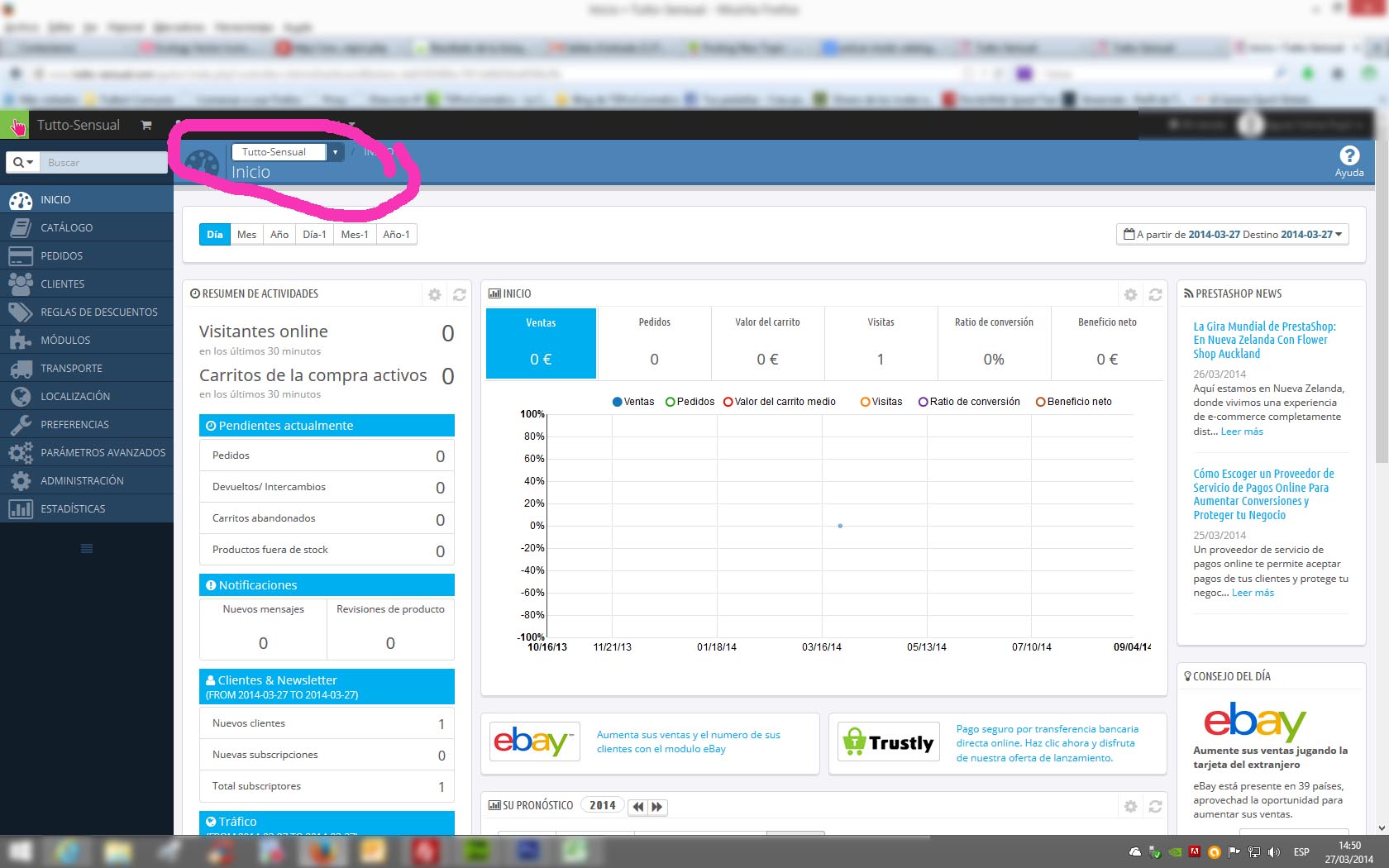Image resolution: width=1389 pixels, height=868 pixels.
Task: Click the ESP language indicator in taskbar
Action: click(1301, 851)
